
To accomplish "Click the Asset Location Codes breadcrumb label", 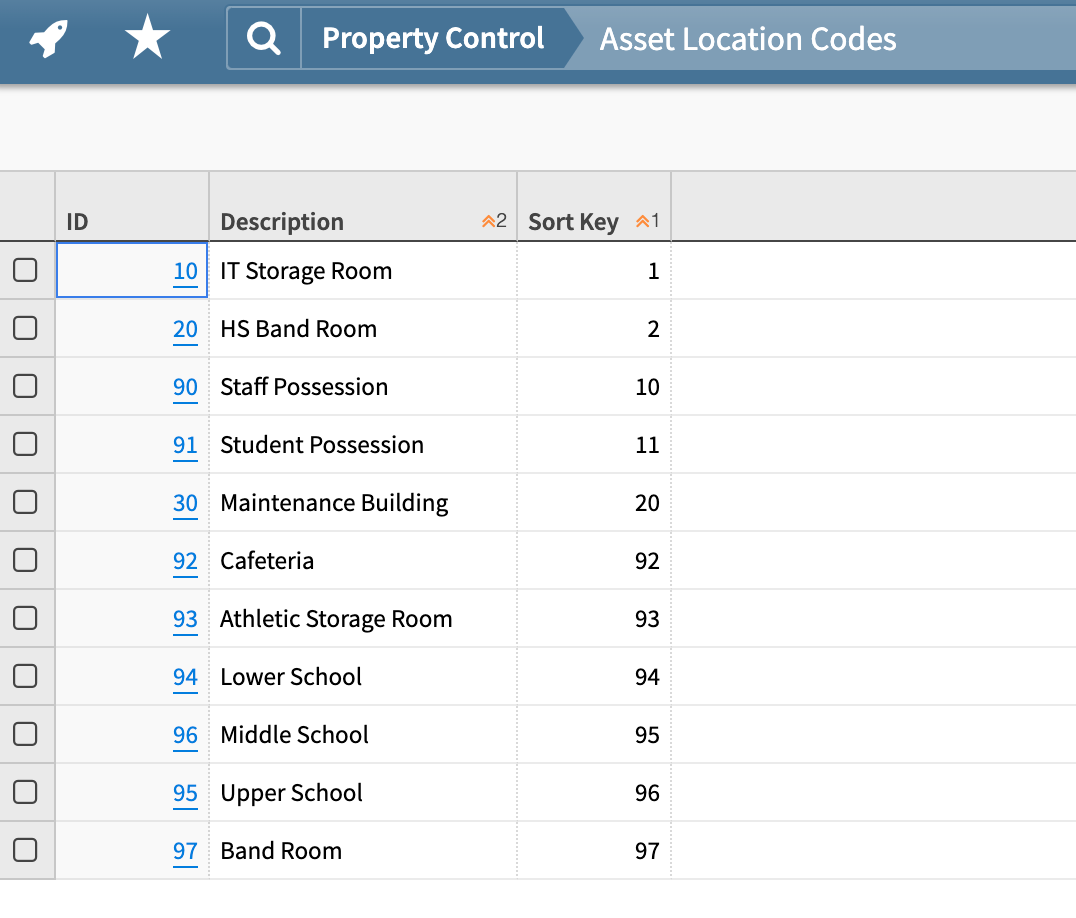I will point(747,40).
